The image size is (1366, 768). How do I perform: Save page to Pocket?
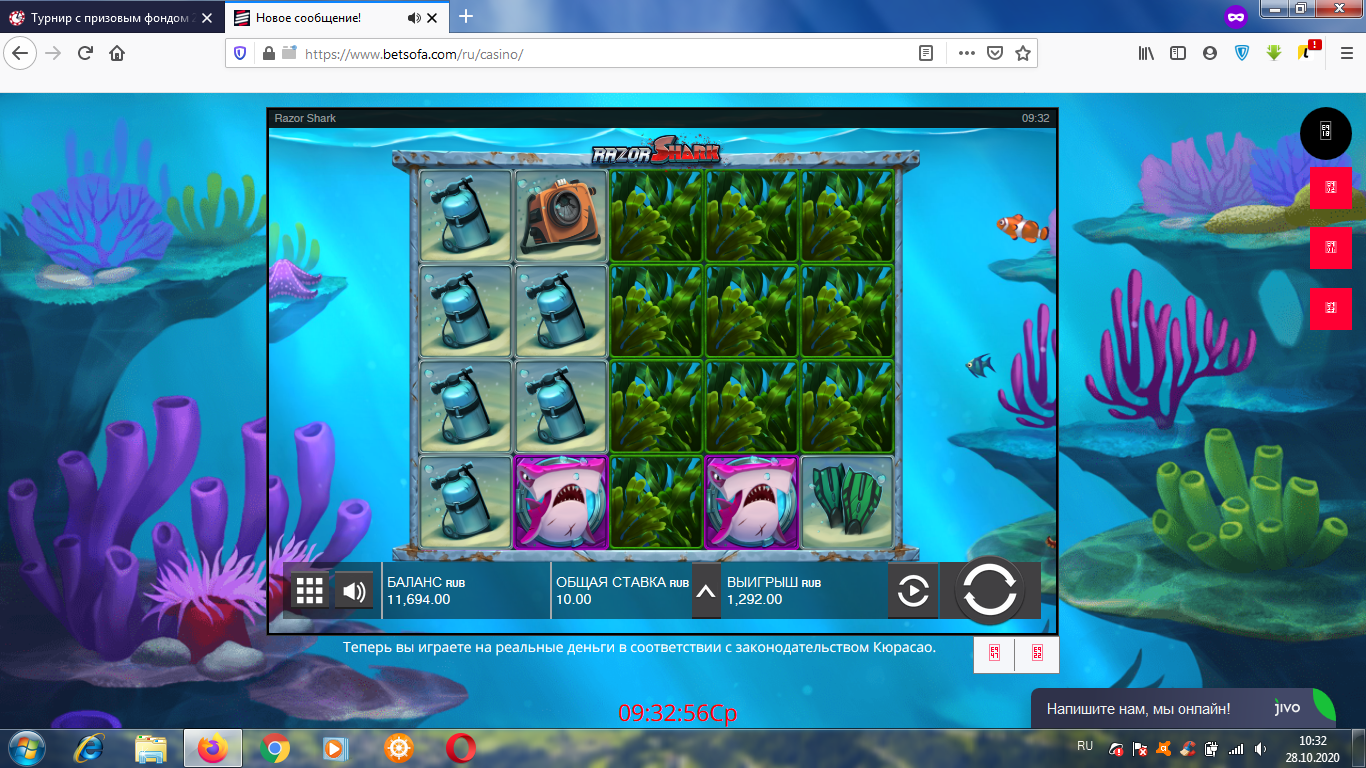click(995, 53)
